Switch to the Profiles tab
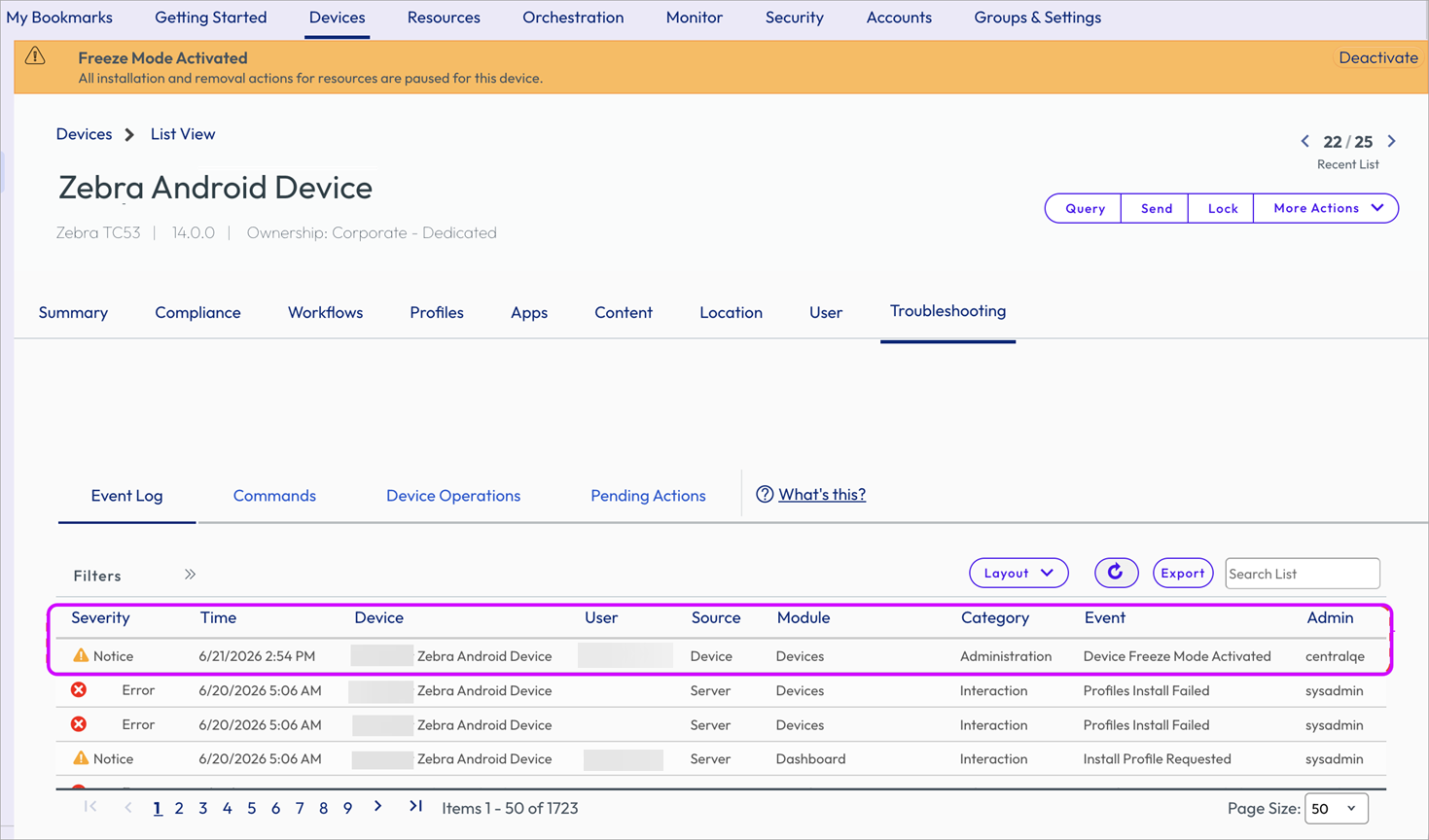 tap(437, 312)
